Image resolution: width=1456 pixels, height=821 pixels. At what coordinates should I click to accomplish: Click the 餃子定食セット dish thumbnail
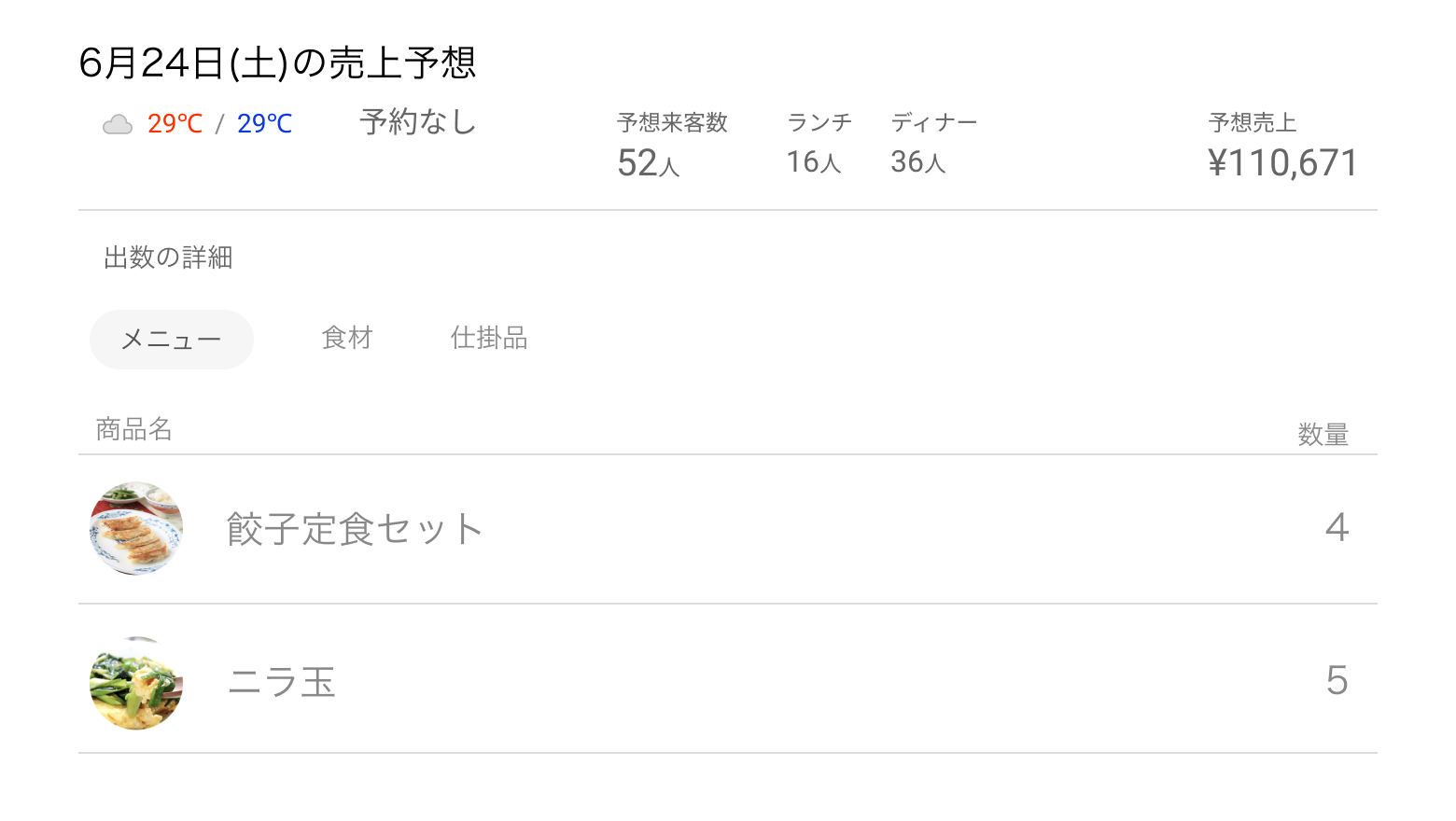pos(136,528)
